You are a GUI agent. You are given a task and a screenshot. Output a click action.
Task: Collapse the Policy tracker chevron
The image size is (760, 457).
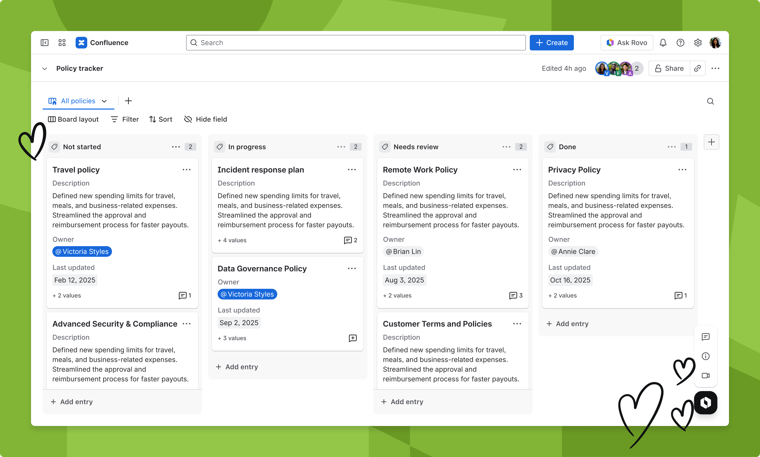(45, 69)
